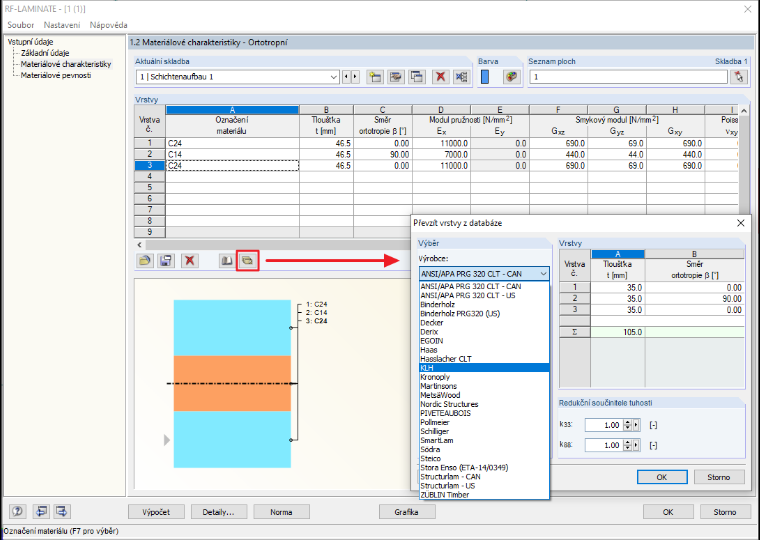This screenshot has width=760, height=540.
Task: Increase k33 value with the up arrow
Action: [x=627, y=422]
